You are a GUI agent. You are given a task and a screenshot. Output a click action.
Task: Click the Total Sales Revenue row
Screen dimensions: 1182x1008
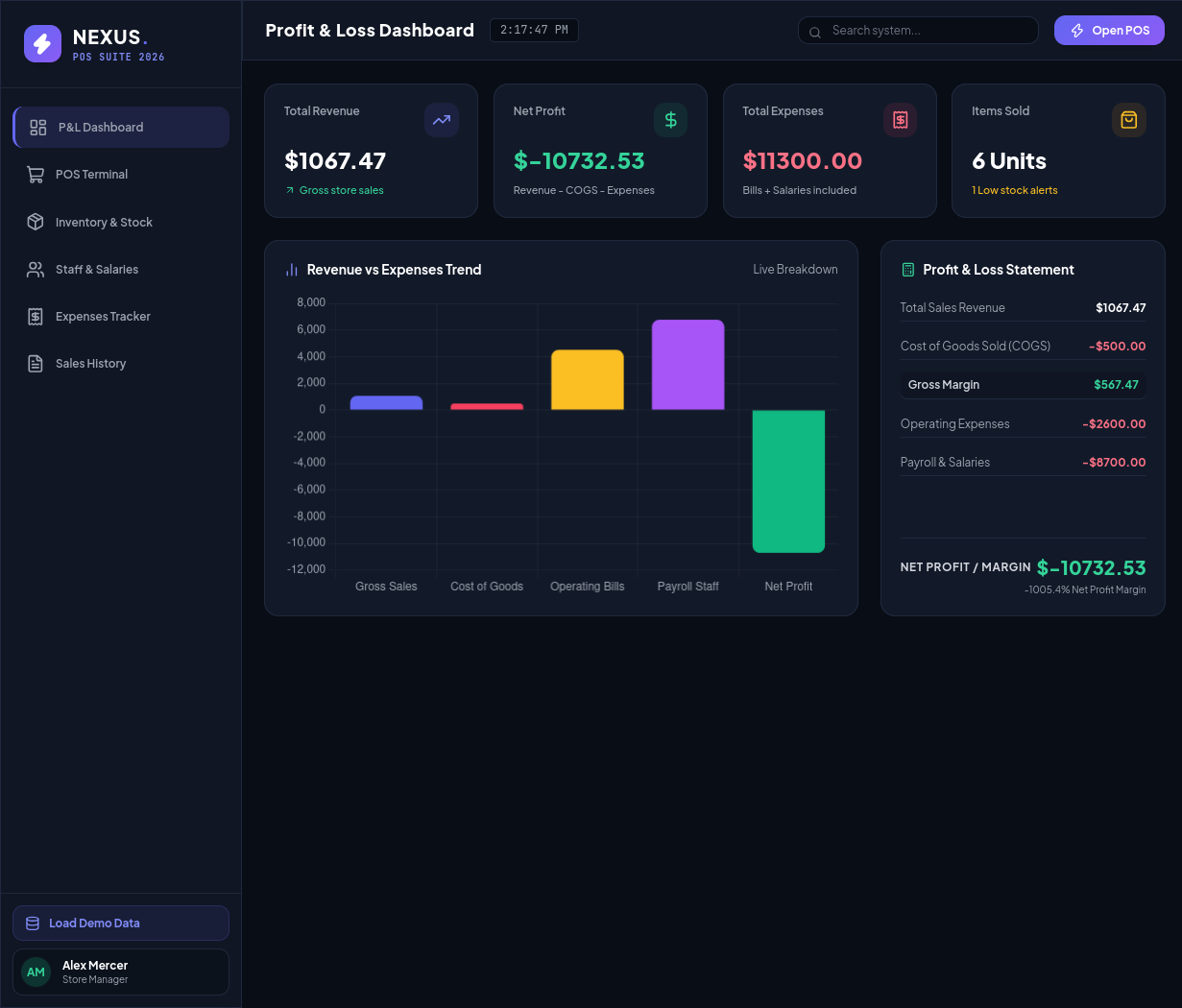pyautogui.click(x=1024, y=308)
